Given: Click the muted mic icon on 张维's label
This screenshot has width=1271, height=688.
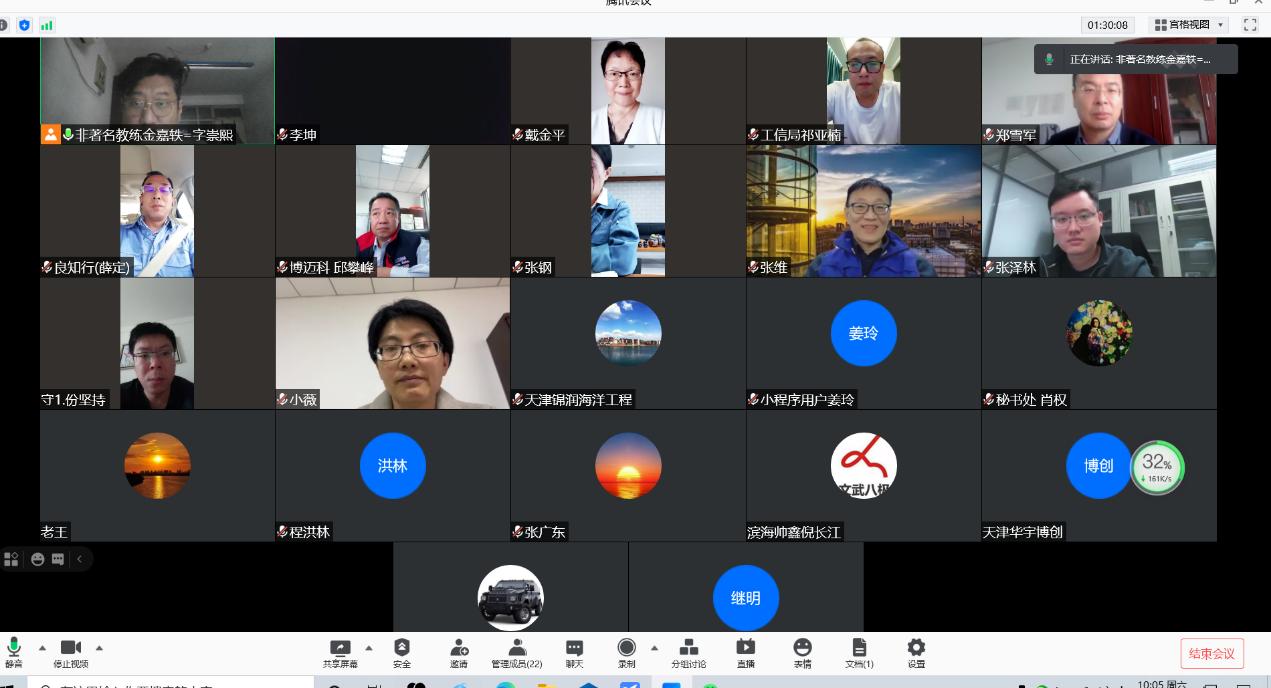Looking at the screenshot, I should click(754, 267).
